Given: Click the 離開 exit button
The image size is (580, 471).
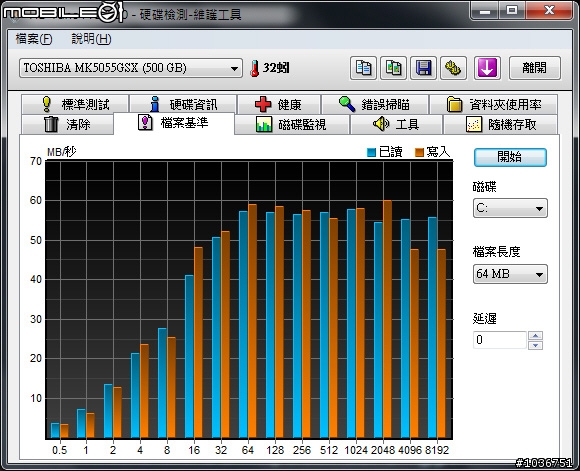Looking at the screenshot, I should pos(535,68).
